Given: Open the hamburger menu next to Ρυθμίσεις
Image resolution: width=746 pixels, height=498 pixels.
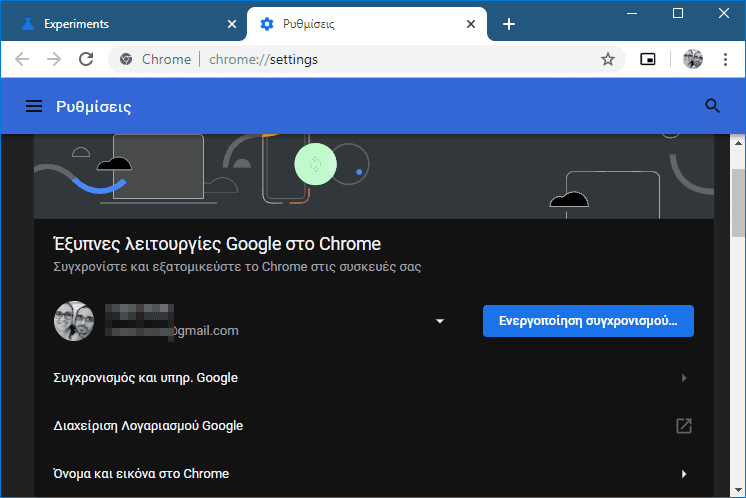Looking at the screenshot, I should [34, 106].
